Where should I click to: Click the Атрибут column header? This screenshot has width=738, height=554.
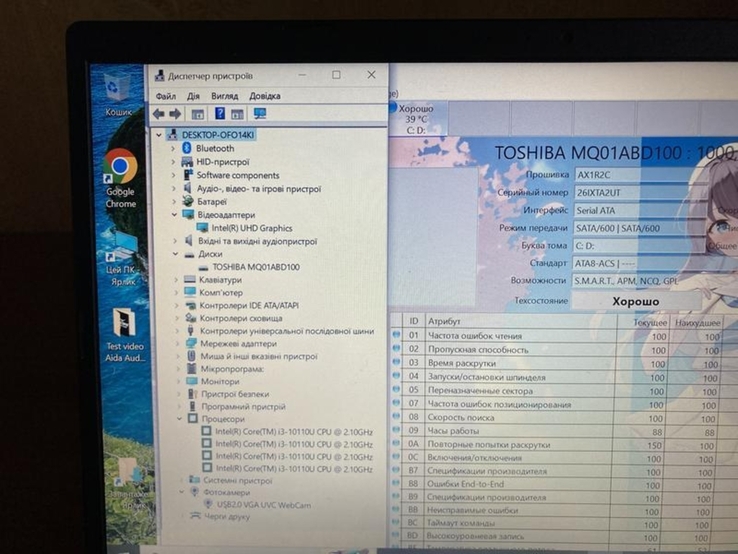pos(521,321)
